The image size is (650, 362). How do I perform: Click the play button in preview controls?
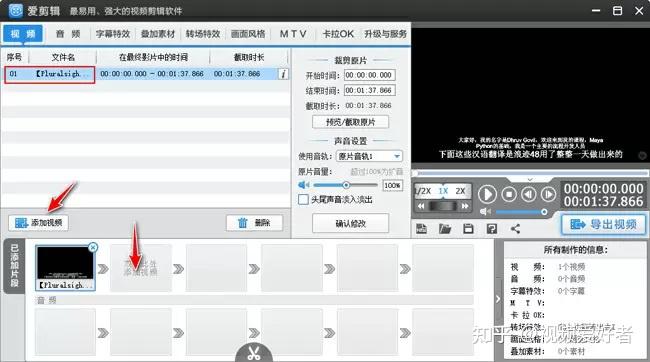click(487, 194)
